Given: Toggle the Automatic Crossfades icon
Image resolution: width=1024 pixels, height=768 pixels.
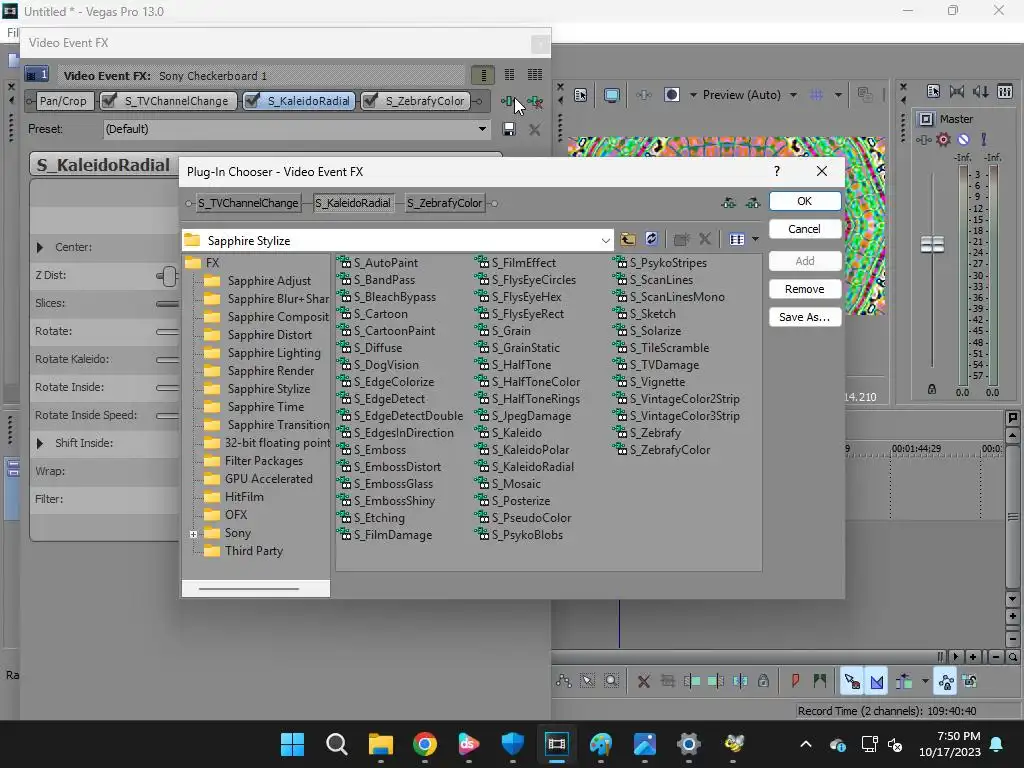Looking at the screenshot, I should pyautogui.click(x=876, y=682).
